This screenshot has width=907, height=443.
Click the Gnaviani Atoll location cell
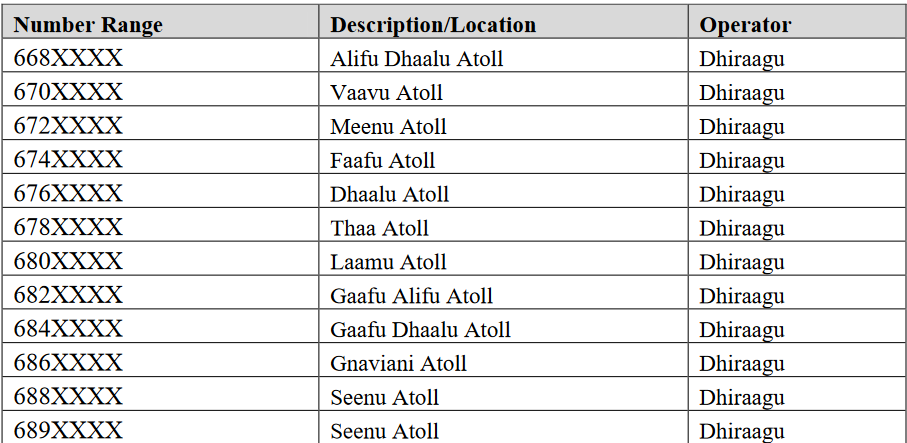399,363
